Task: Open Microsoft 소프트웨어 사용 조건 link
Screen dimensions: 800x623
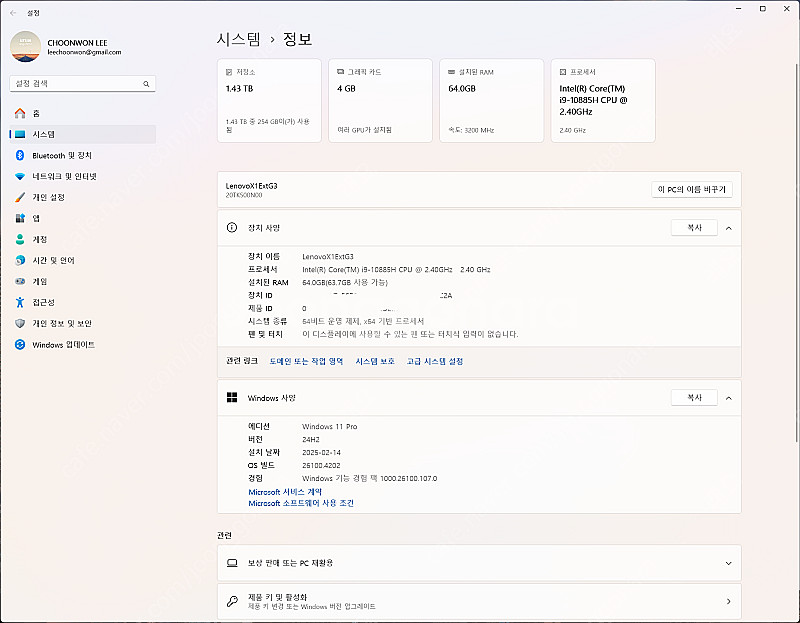Action: 301,503
